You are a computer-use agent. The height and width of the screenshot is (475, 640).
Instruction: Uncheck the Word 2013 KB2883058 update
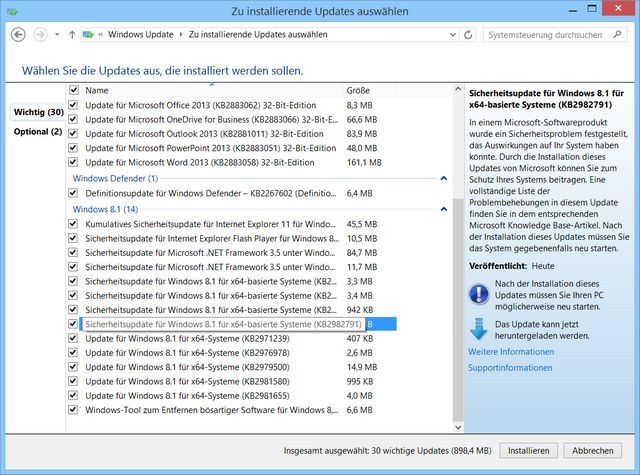click(73, 162)
